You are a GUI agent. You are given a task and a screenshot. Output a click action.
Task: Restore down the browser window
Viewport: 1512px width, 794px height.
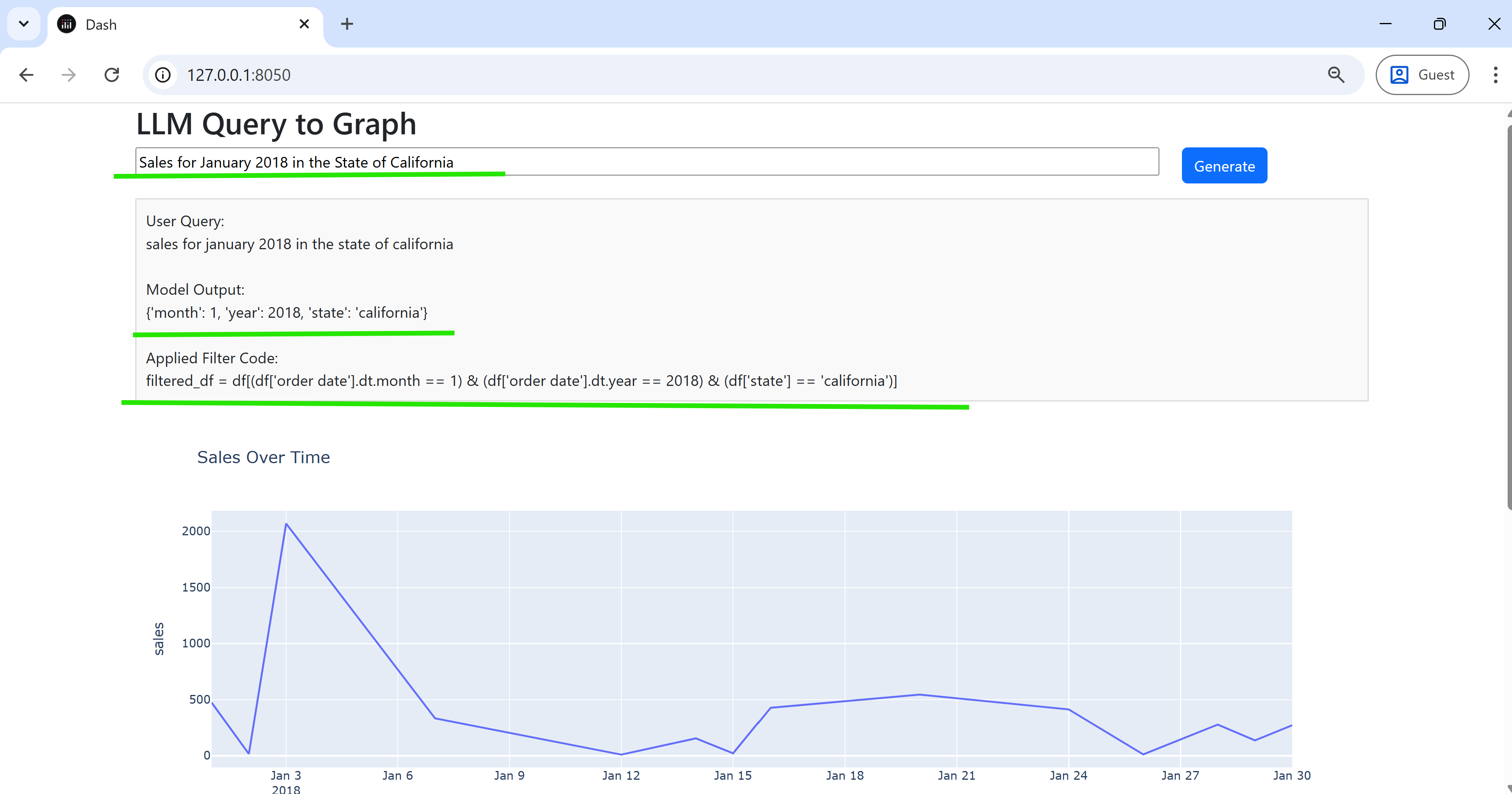(x=1439, y=24)
